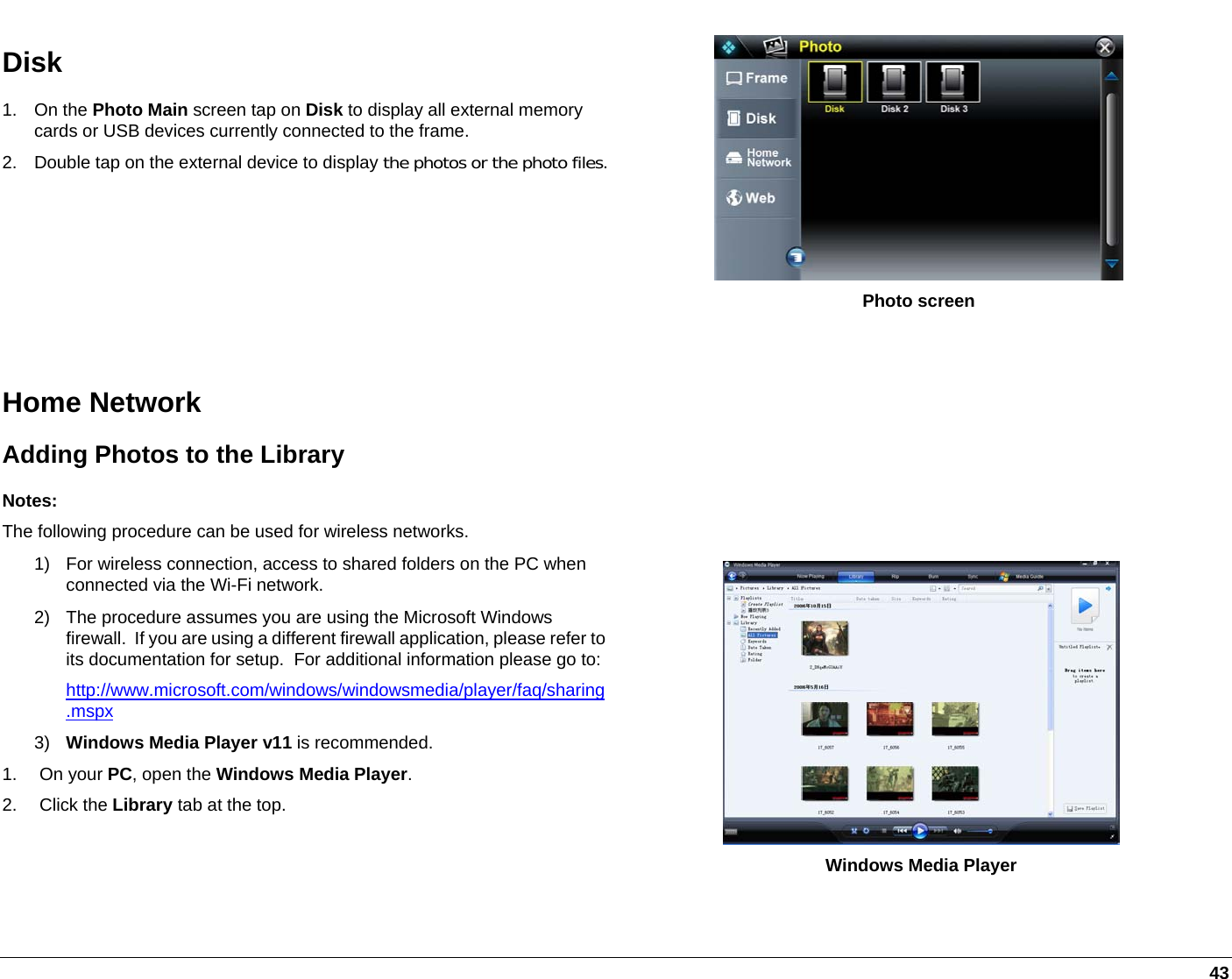Click the Next track button

tap(938, 831)
